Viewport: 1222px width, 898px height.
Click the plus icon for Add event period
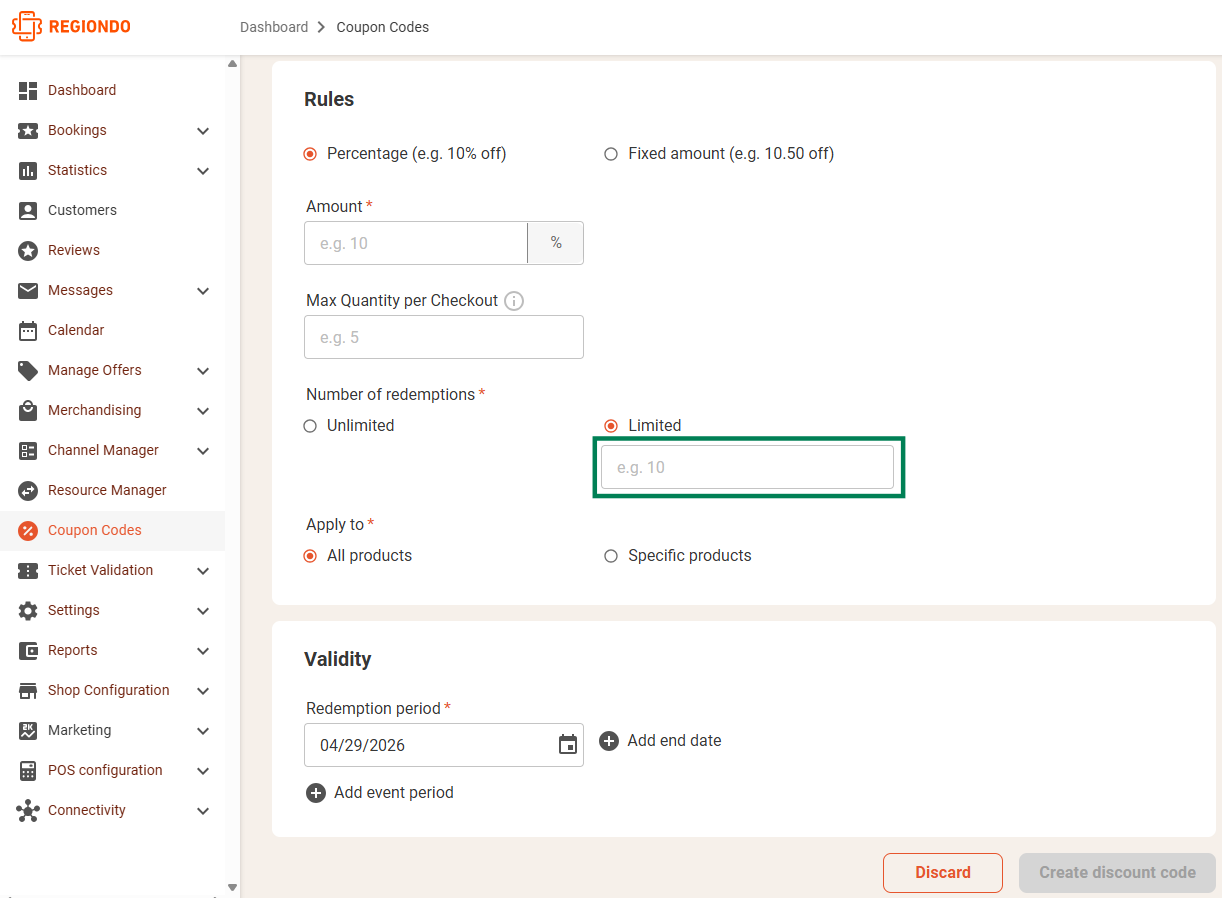pyautogui.click(x=316, y=793)
